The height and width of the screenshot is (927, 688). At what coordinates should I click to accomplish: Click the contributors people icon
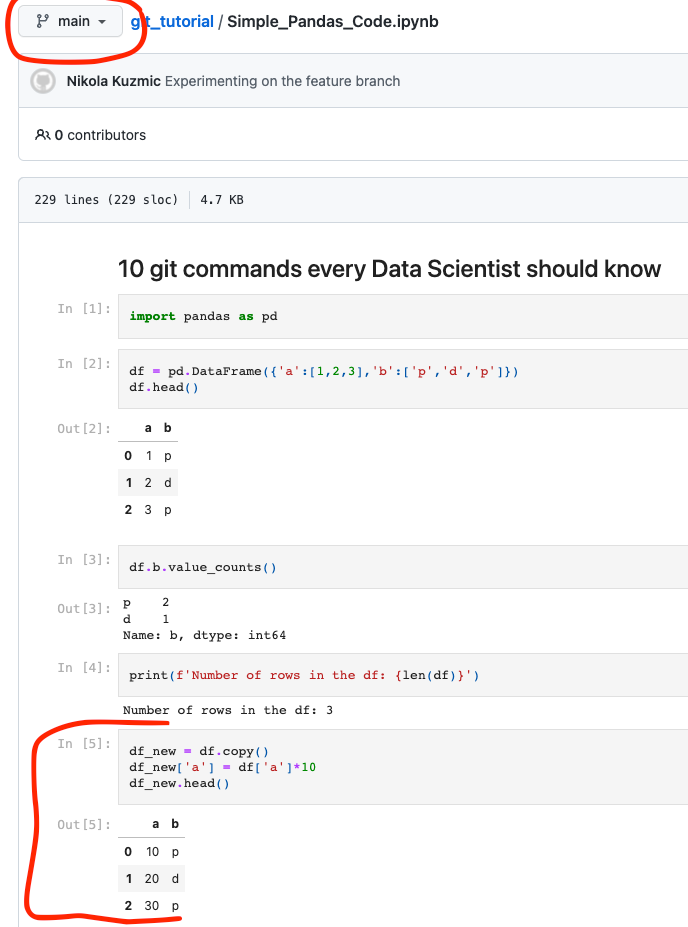[x=42, y=133]
